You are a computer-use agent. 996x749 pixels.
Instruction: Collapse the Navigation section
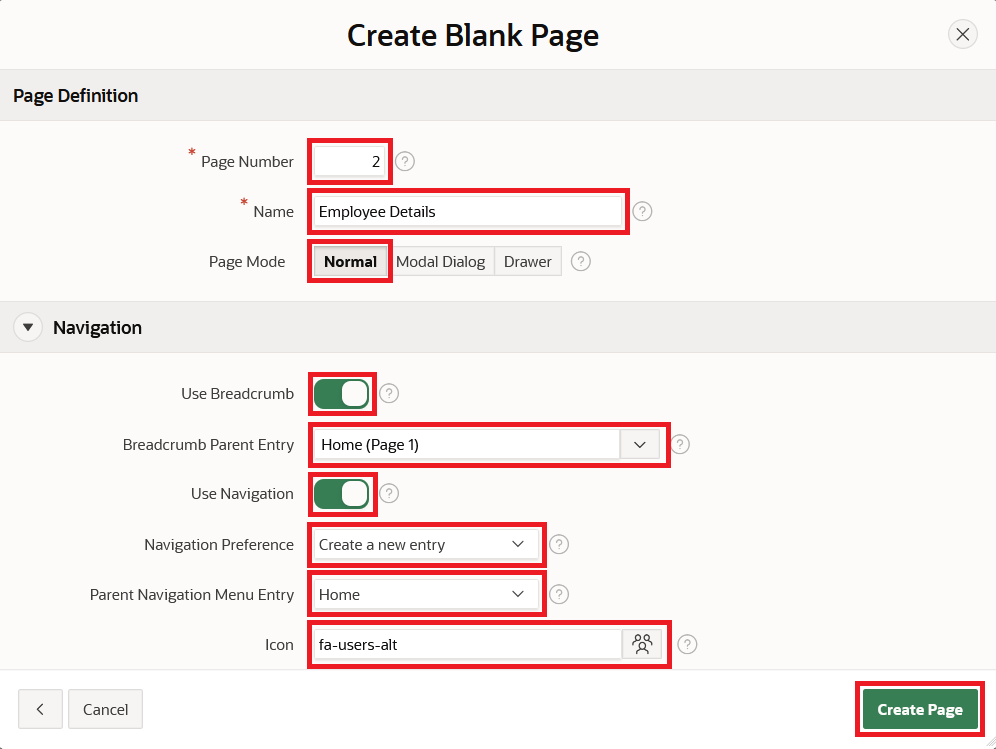pos(28,328)
